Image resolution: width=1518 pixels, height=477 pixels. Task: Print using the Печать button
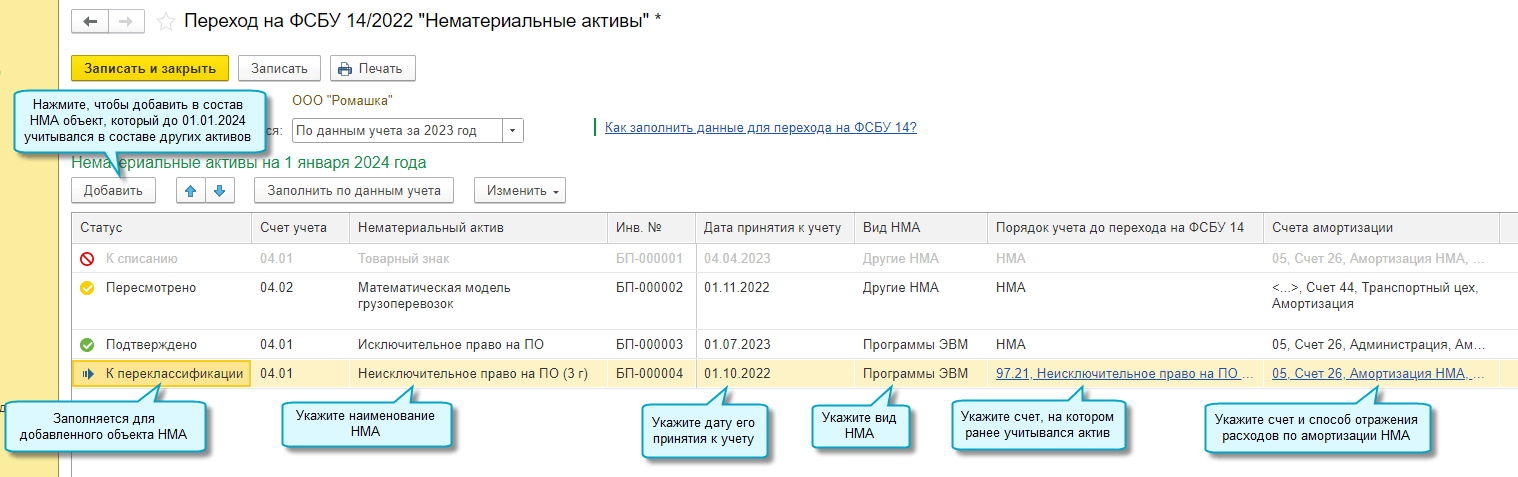tap(372, 68)
